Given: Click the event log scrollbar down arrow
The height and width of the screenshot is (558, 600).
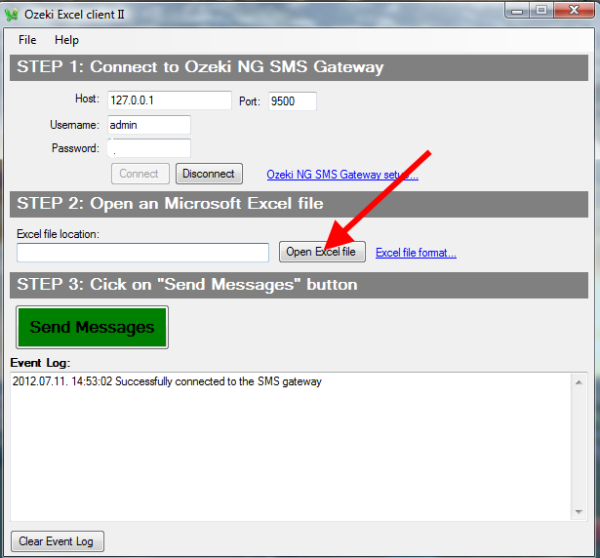Looking at the screenshot, I should point(579,512).
